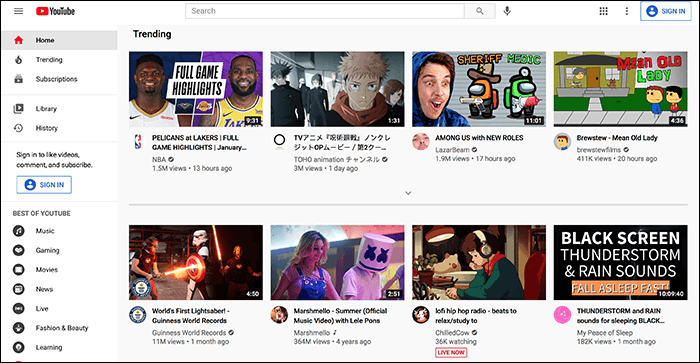Open the NBA channel name link
Image resolution: width=700 pixels, height=363 pixels.
tap(159, 159)
